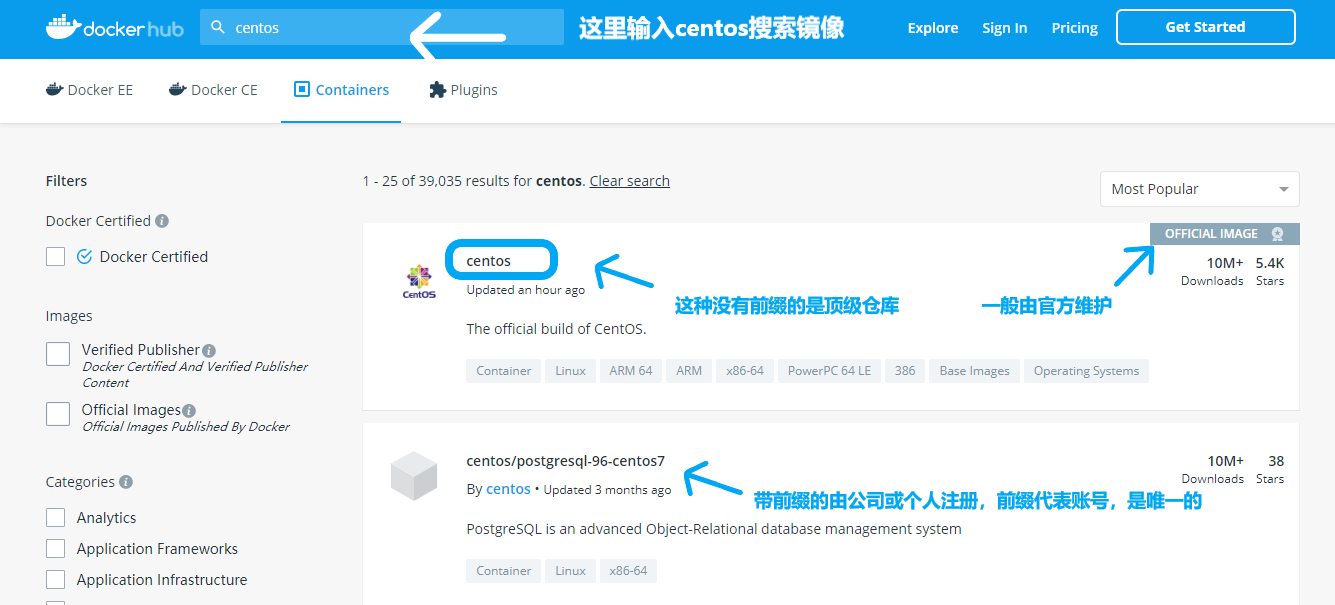Click the Get Started button

pos(1205,28)
